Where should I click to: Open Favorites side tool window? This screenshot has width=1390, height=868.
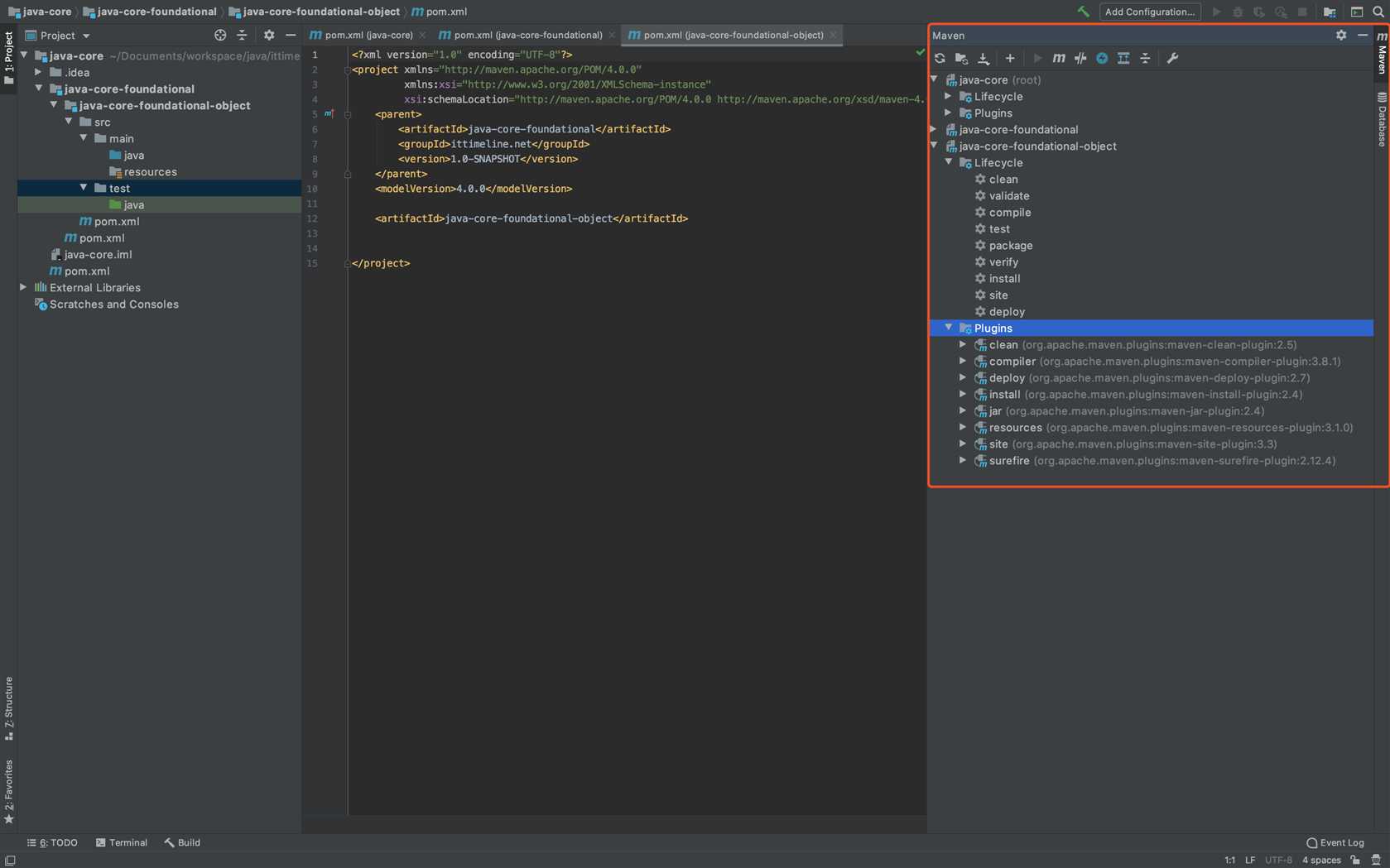[8, 792]
